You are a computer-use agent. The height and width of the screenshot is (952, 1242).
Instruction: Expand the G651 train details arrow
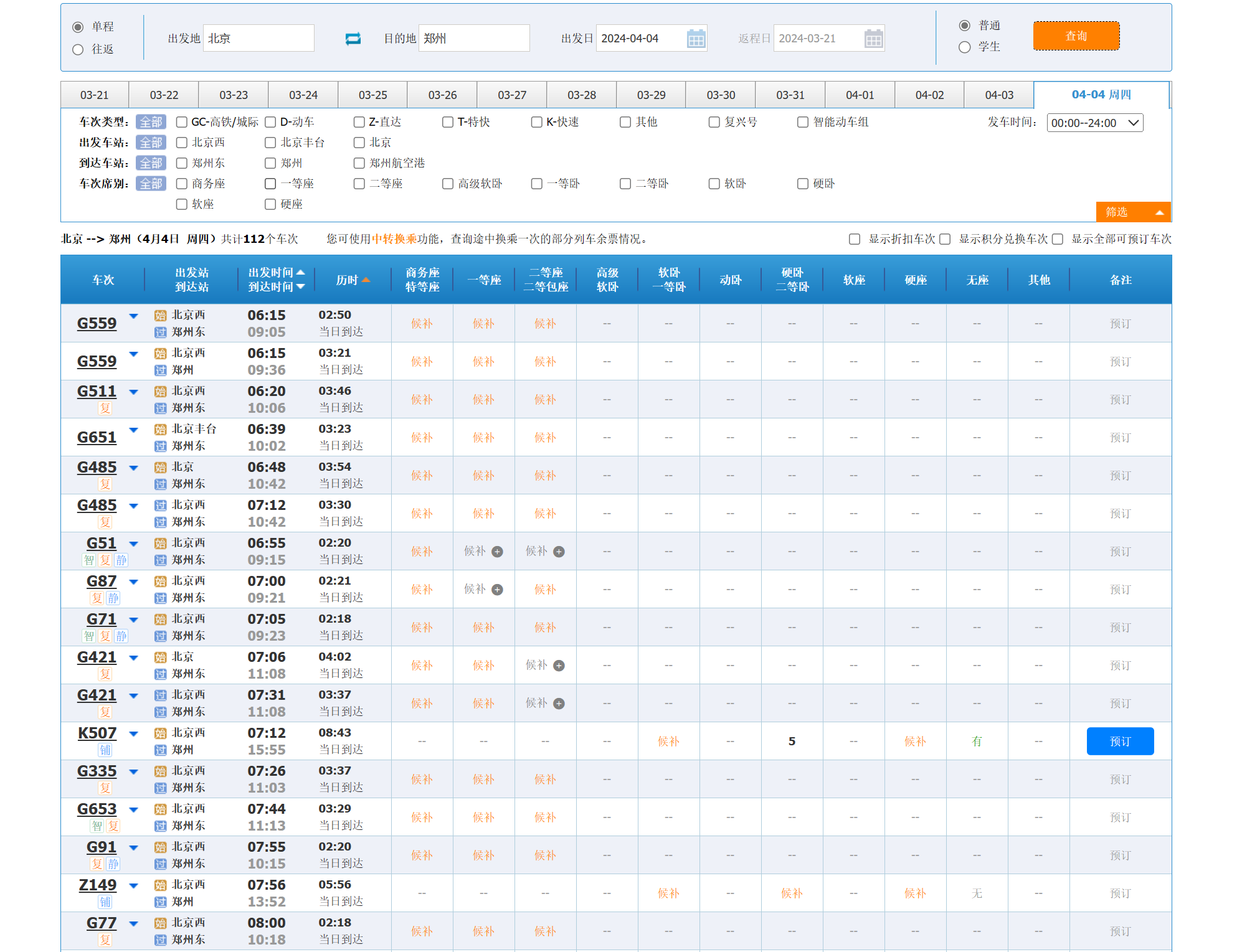[x=133, y=430]
